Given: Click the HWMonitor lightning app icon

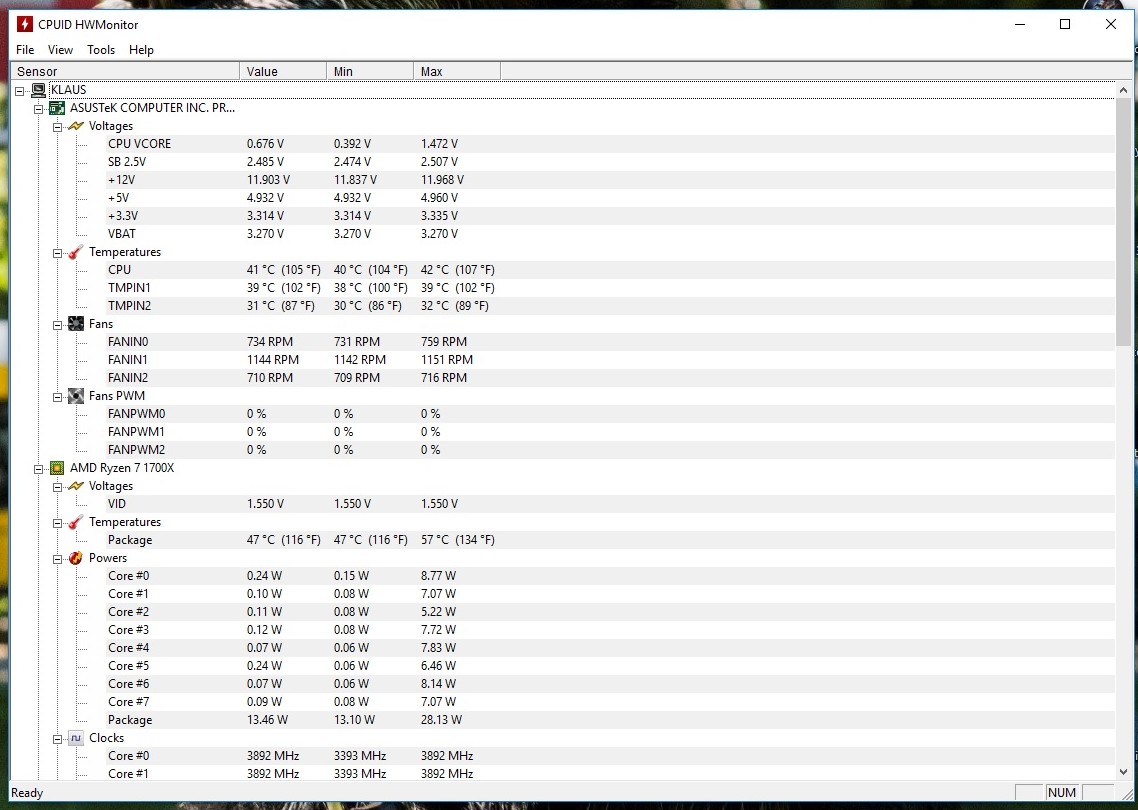Looking at the screenshot, I should [x=25, y=24].
